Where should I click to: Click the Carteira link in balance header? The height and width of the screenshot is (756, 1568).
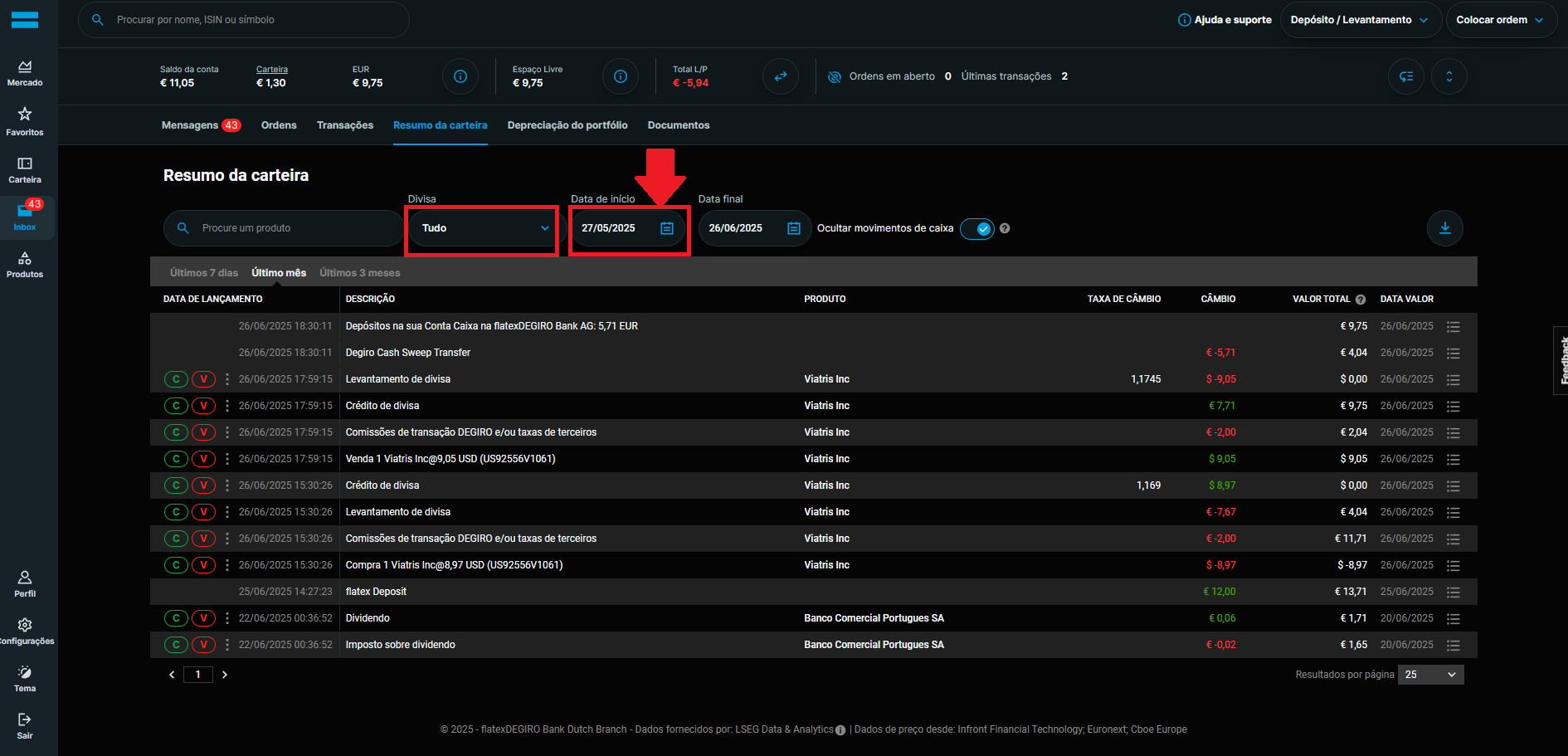(272, 70)
